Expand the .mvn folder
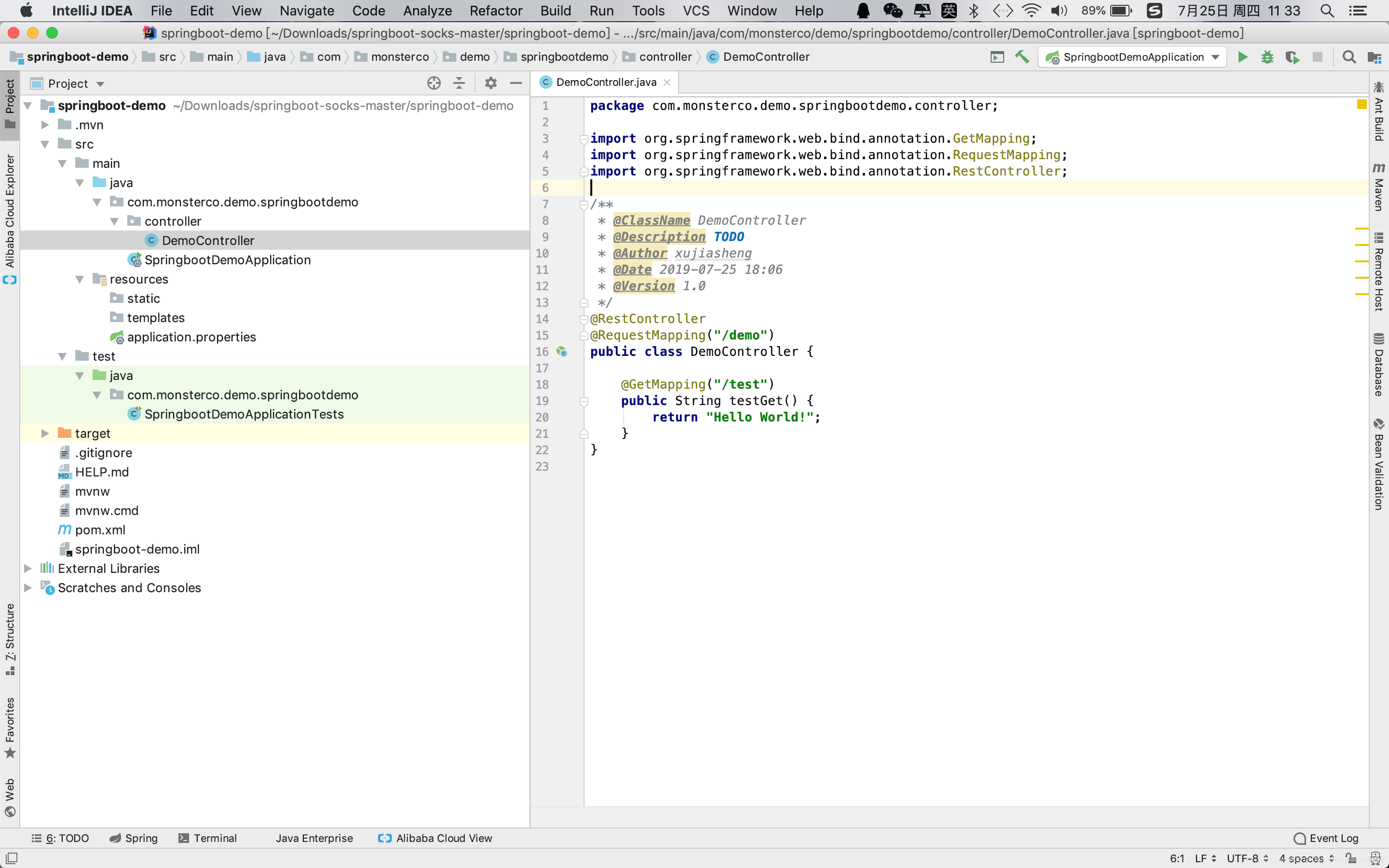 [x=45, y=124]
